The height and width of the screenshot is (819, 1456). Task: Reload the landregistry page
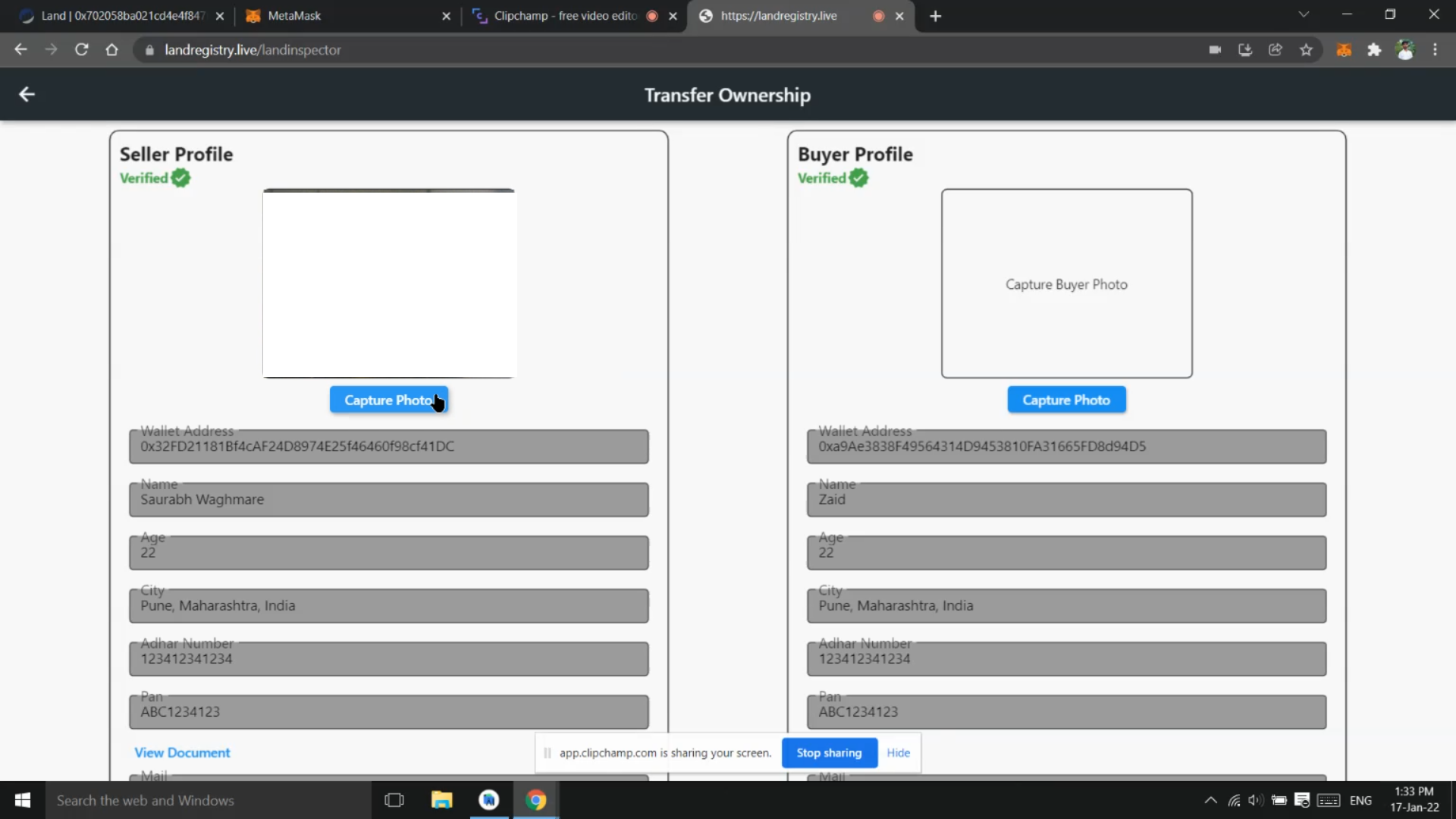click(x=82, y=50)
